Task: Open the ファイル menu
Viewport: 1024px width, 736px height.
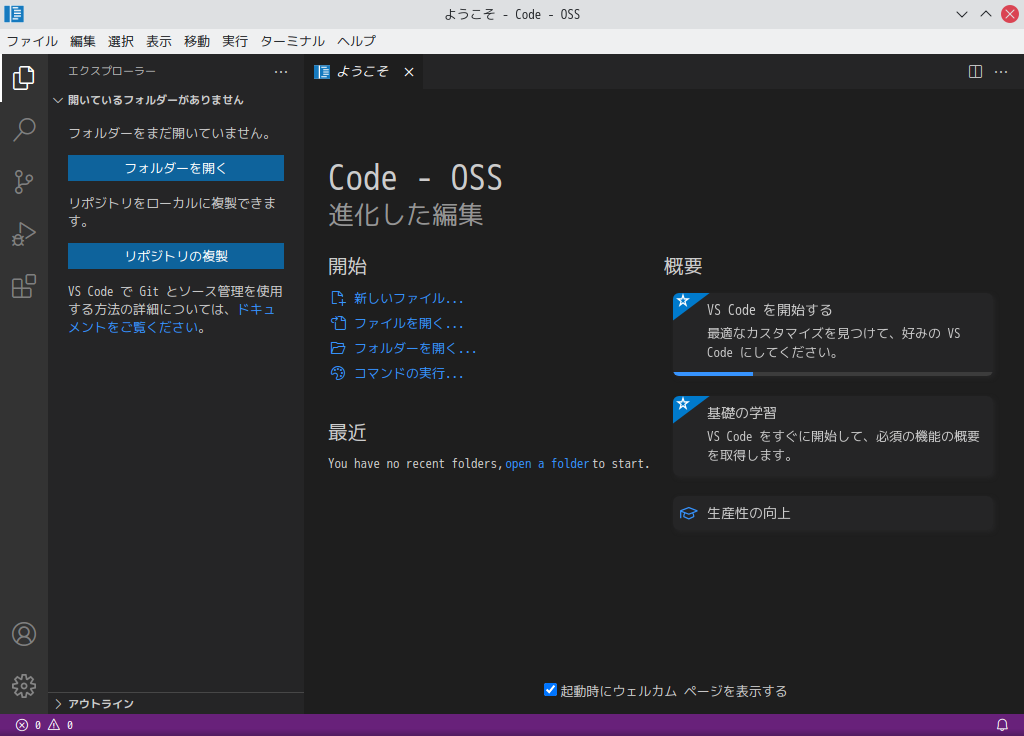Action: [x=32, y=41]
